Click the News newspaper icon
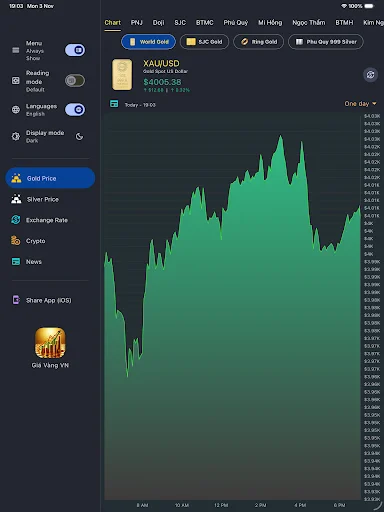Image resolution: width=384 pixels, height=512 pixels. point(16,261)
